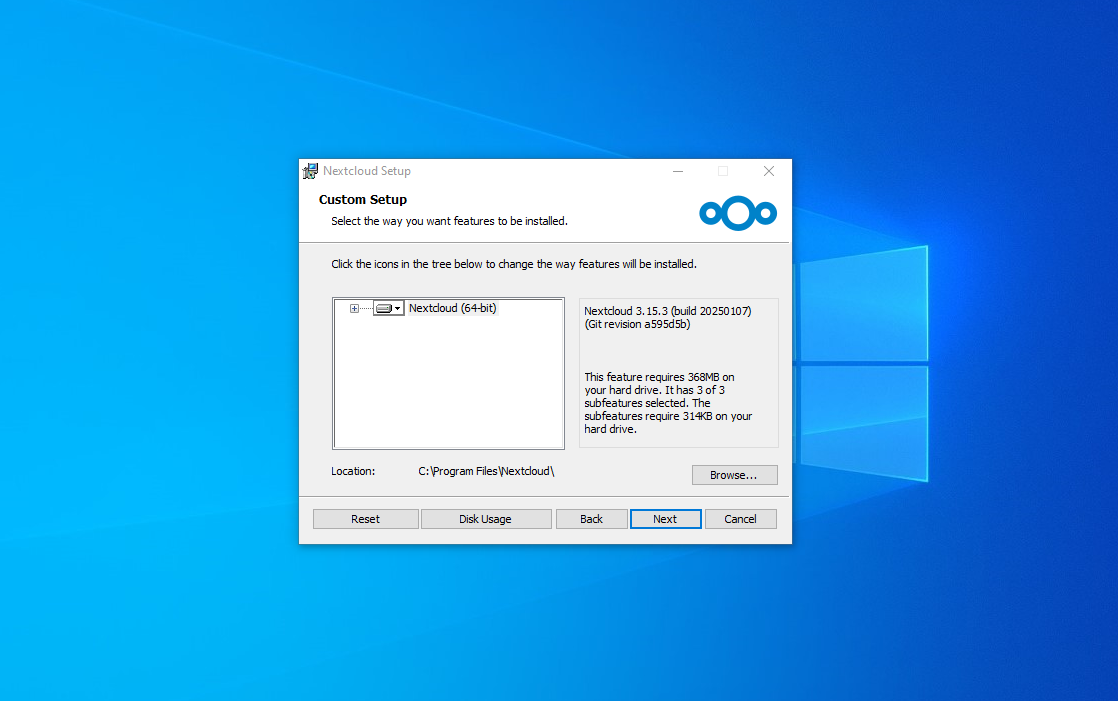This screenshot has width=1118, height=701.
Task: Select the Nextcloud (64-bit) feature row
Action: coord(452,308)
